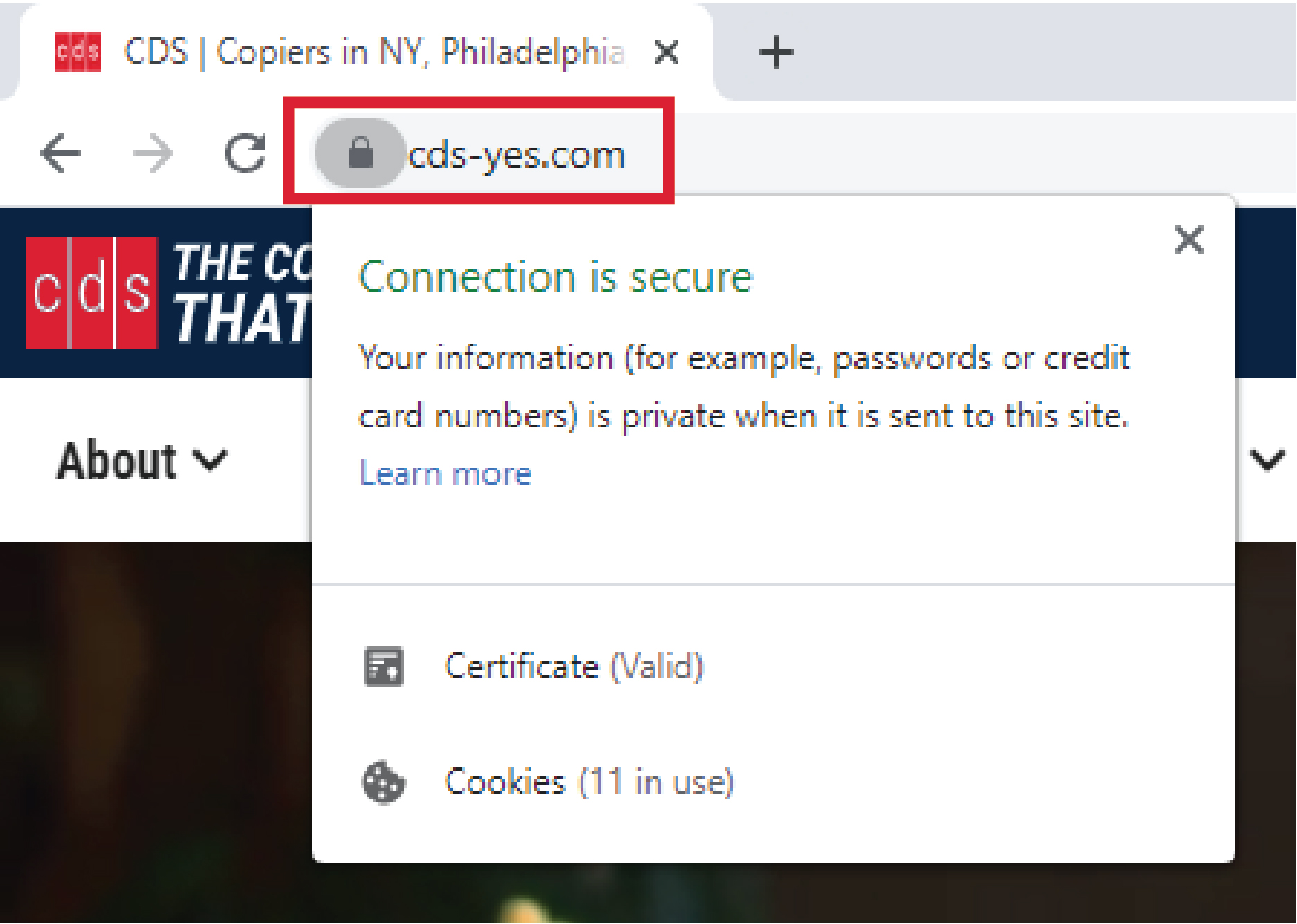Close the CDS Copiers browser tab
This screenshot has height=924, width=1297.
tap(667, 53)
